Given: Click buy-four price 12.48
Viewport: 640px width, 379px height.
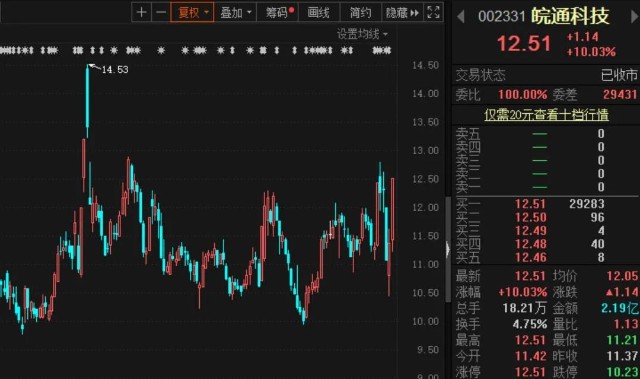Looking at the screenshot, I should pos(530,244).
